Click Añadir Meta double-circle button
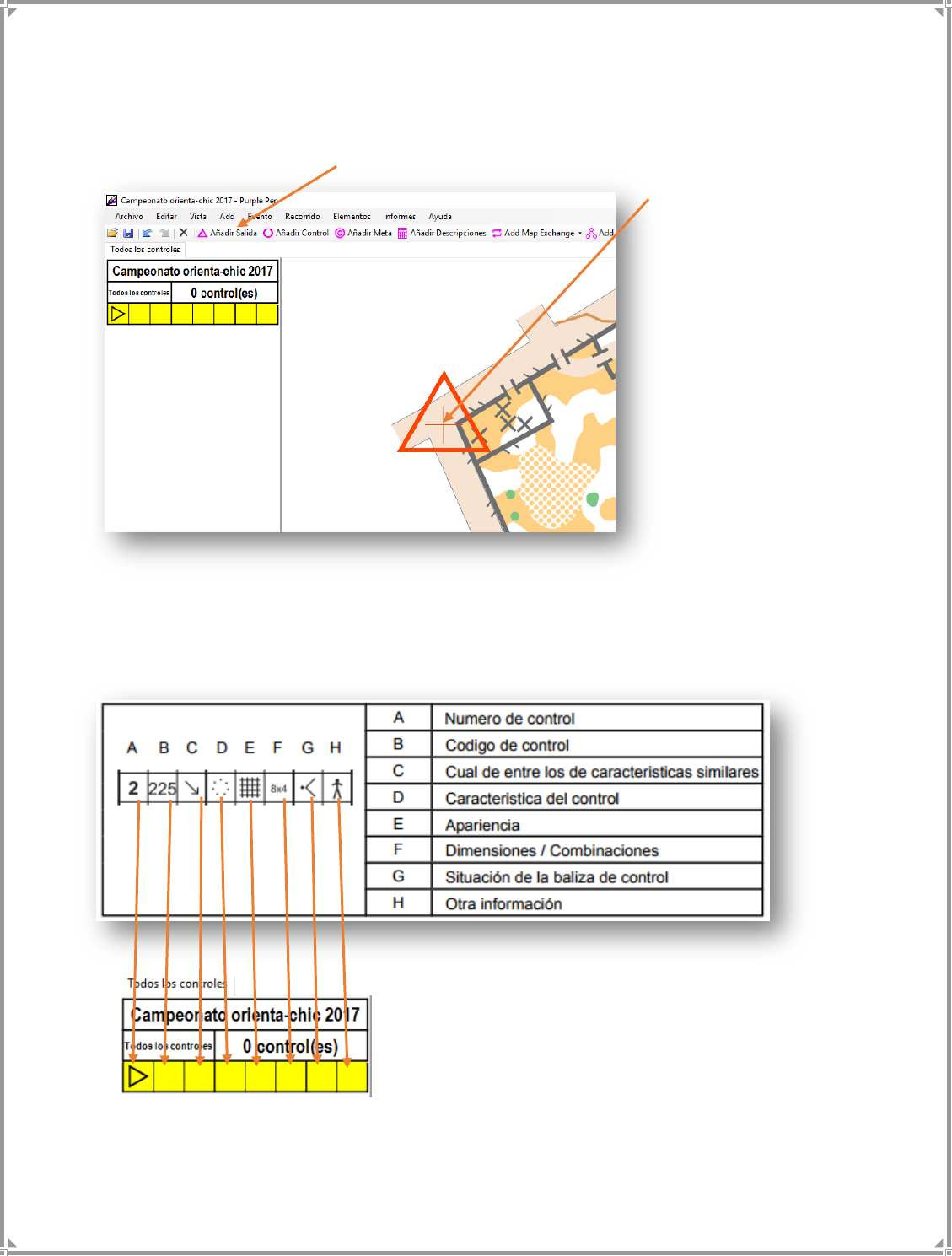Screen dimensions: 952x1256 (363, 233)
